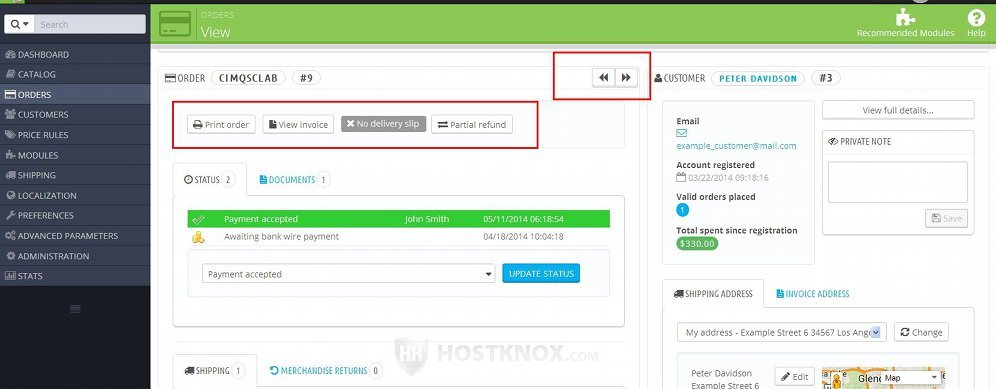
Task: Click the private note text area
Action: tap(898, 182)
